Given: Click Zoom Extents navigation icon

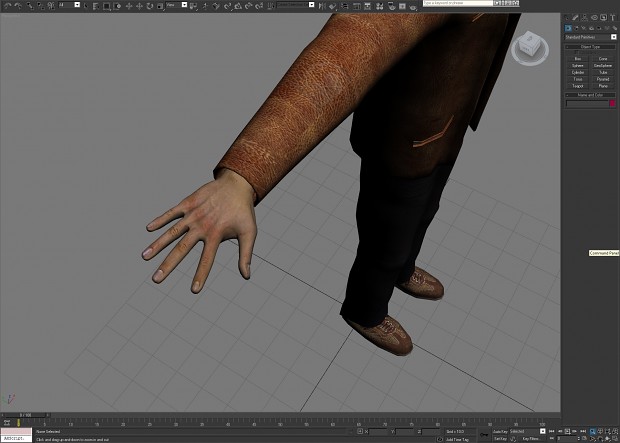Looking at the screenshot, I should click(607, 431).
